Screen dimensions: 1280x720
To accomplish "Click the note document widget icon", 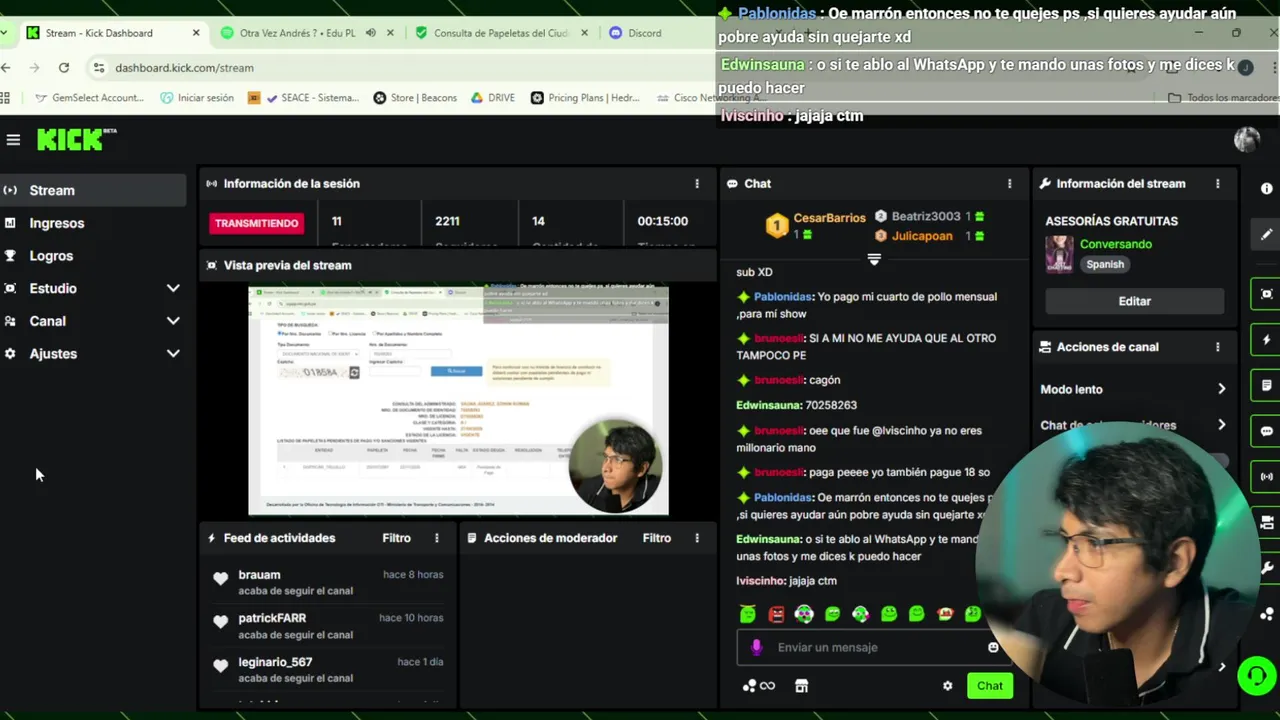I will coord(1266,385).
